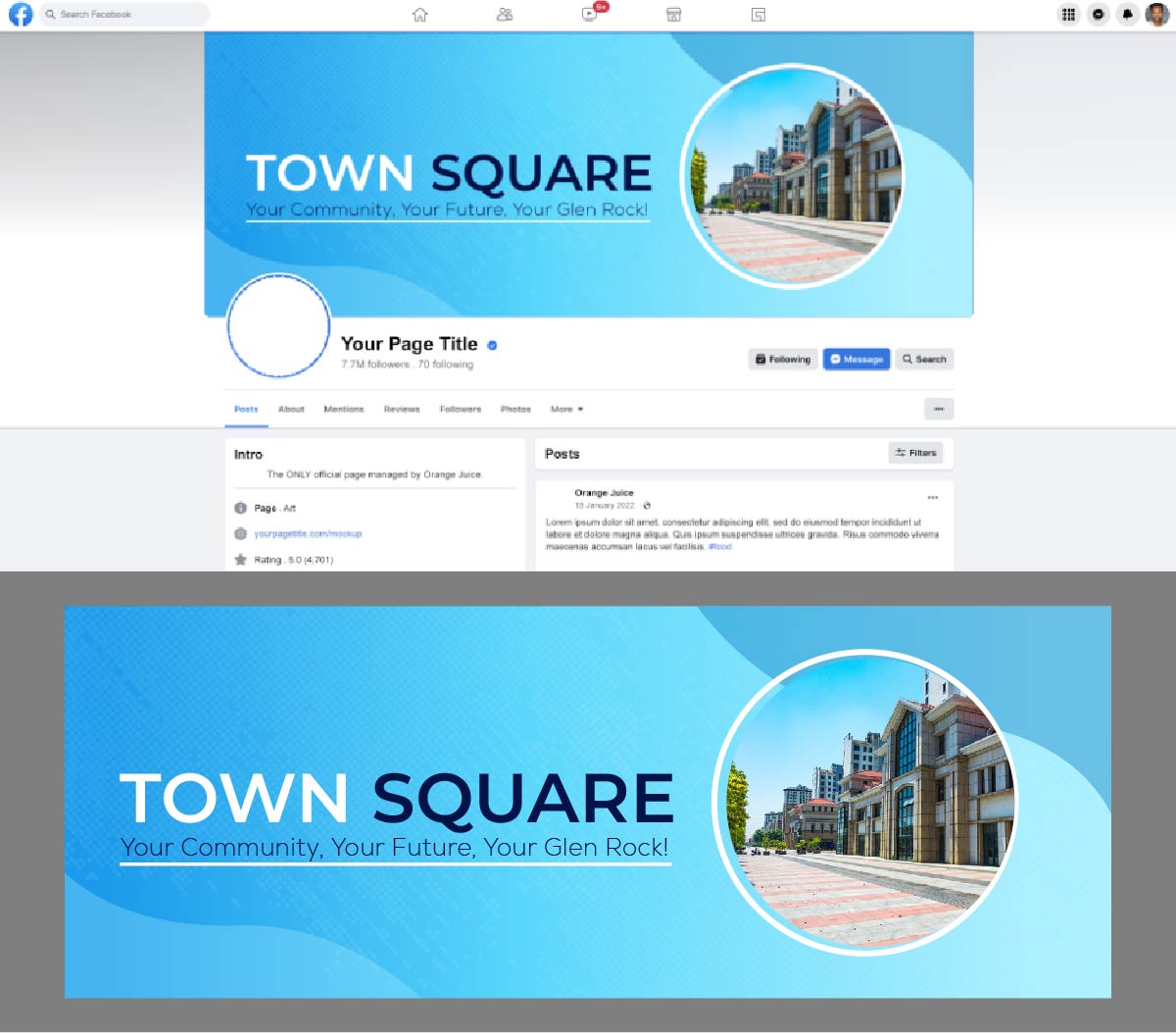Open the Notifications bell icon
This screenshot has width=1176, height=1033.
(x=1127, y=15)
